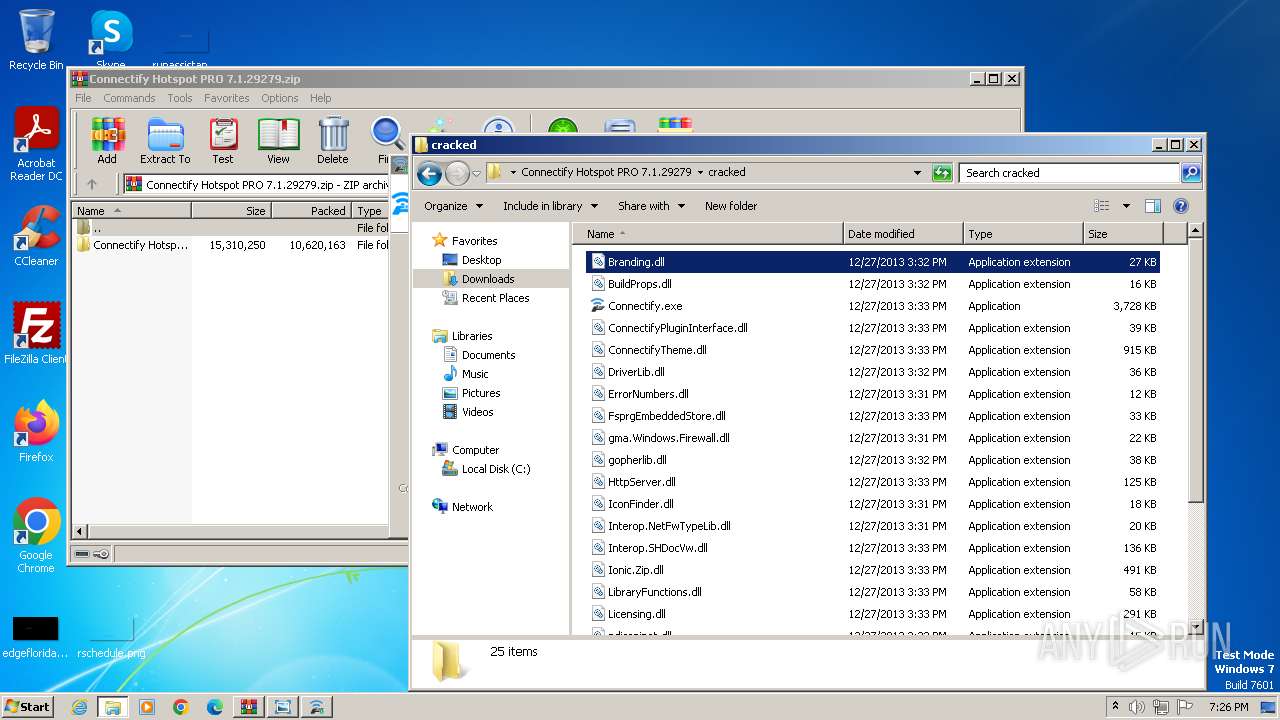The image size is (1280, 720).
Task: Open the Organize dropdown menu
Action: click(453, 206)
